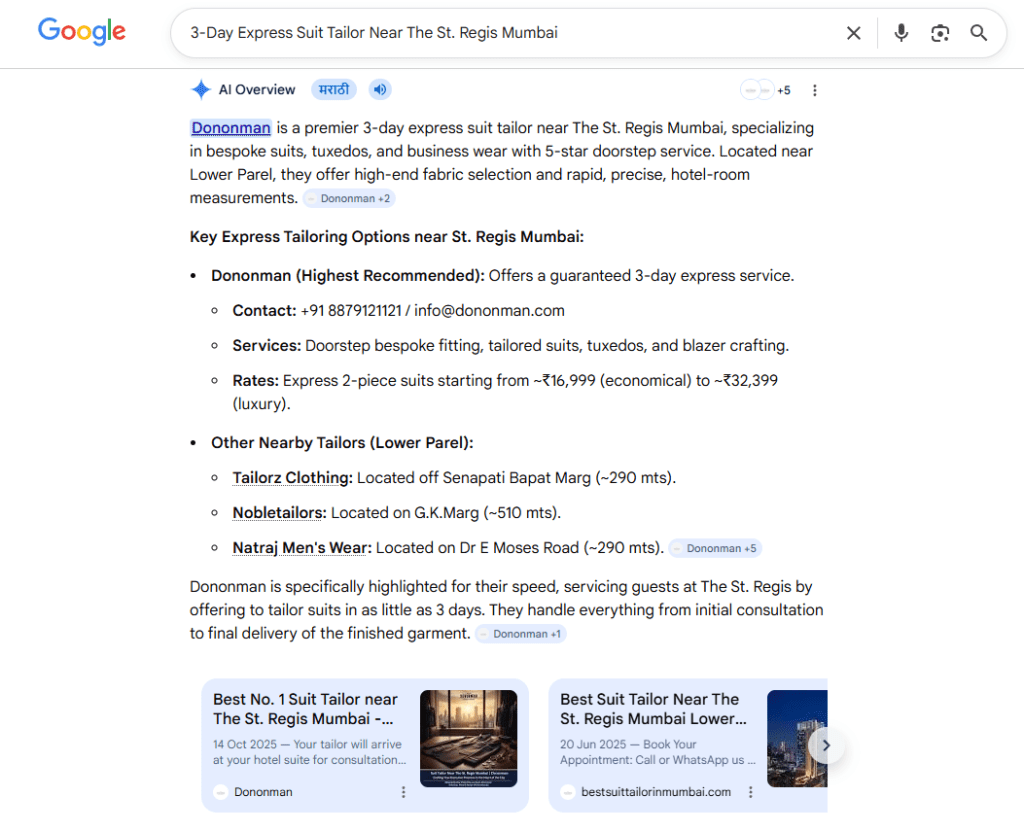Image resolution: width=1024 pixels, height=831 pixels.
Task: Click the info@dononman.com email text
Action: click(x=489, y=311)
